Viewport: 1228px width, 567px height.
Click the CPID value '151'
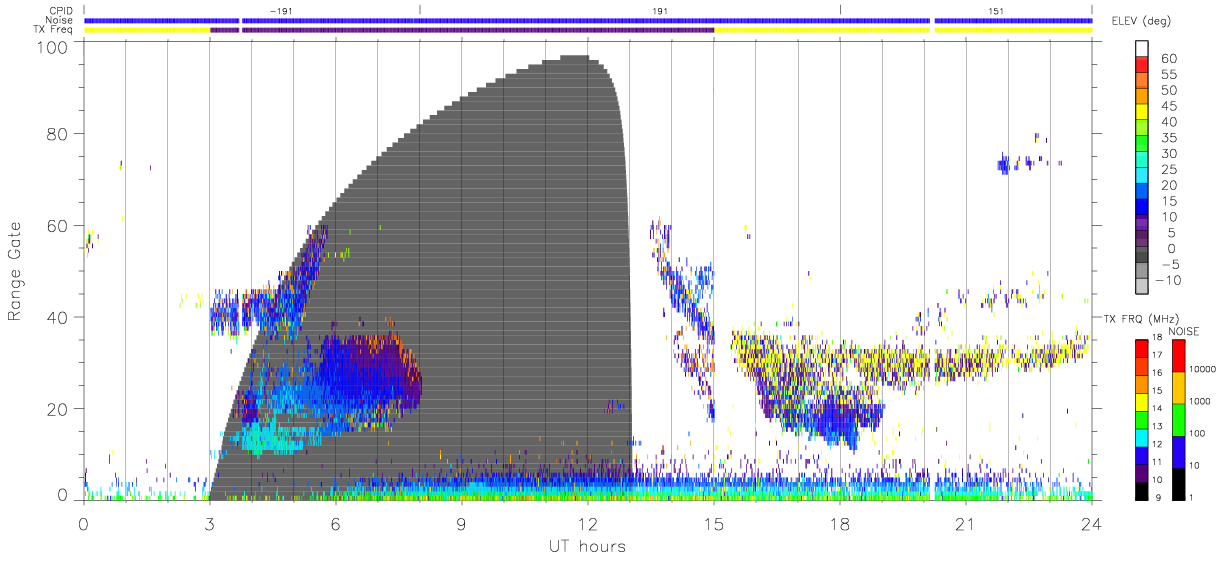point(996,11)
